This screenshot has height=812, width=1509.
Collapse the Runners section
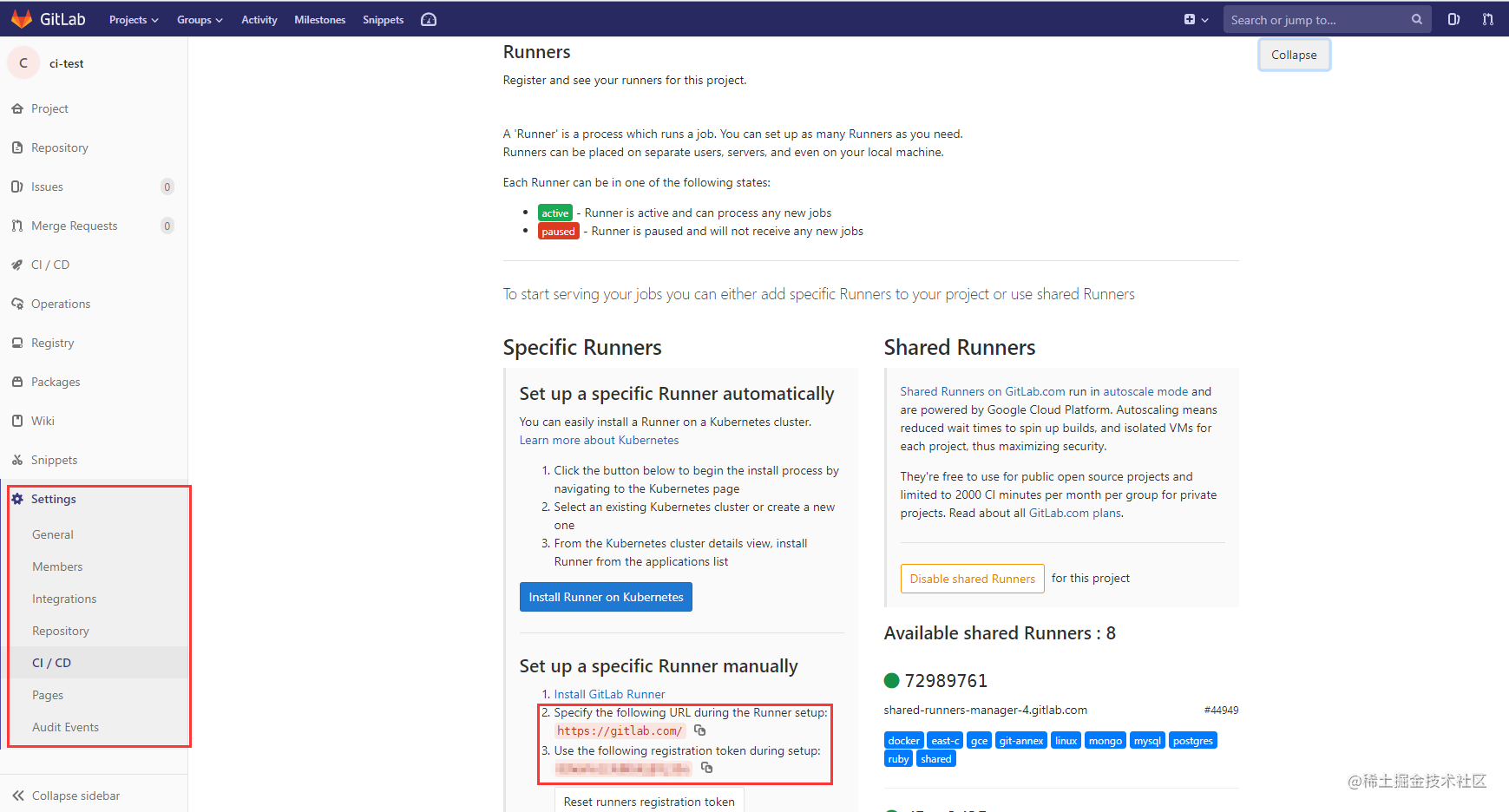point(1294,55)
